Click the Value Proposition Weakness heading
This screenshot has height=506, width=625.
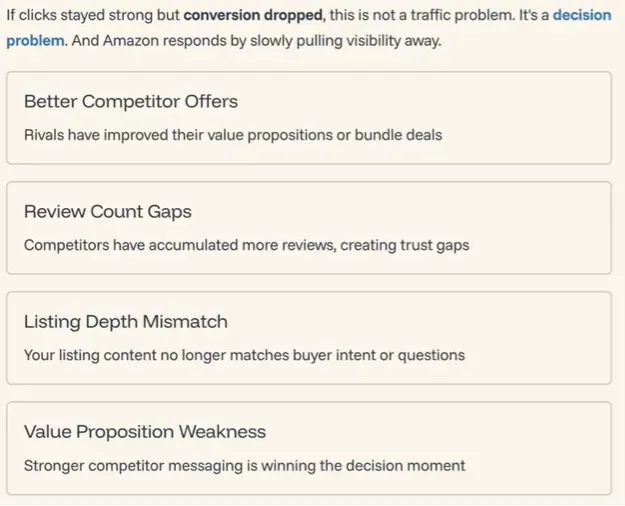(145, 431)
